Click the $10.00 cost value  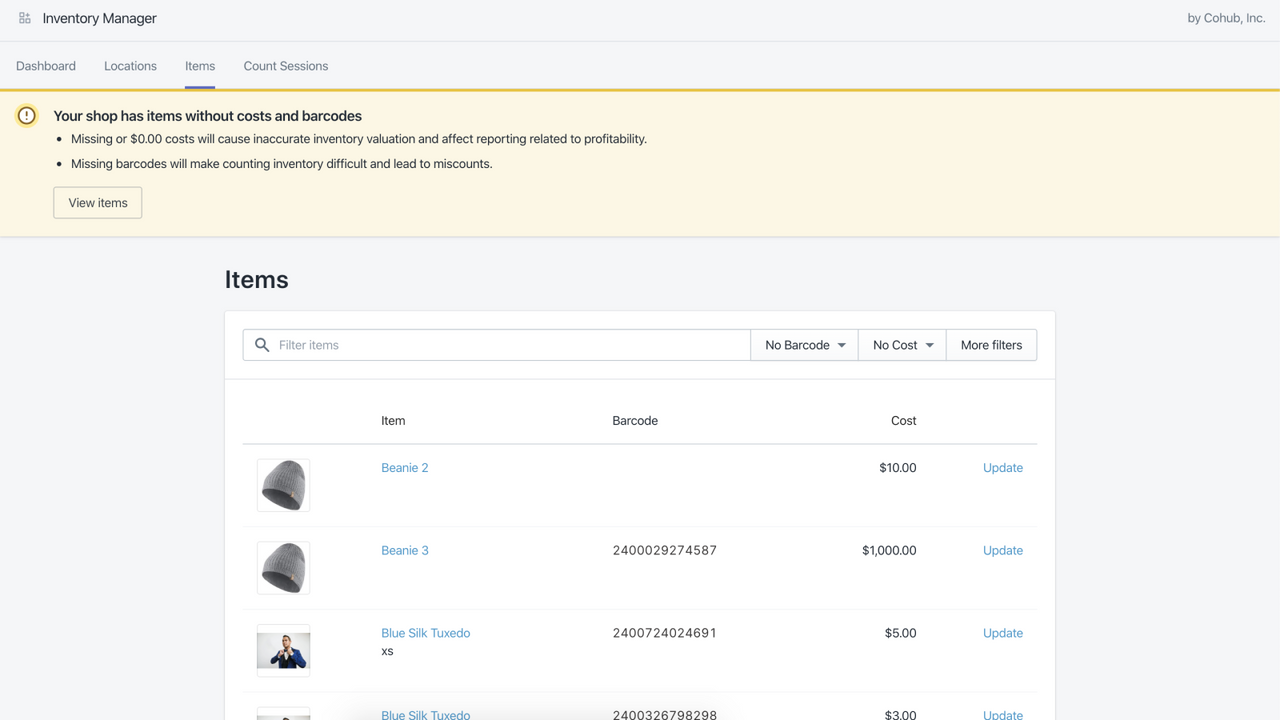point(898,468)
